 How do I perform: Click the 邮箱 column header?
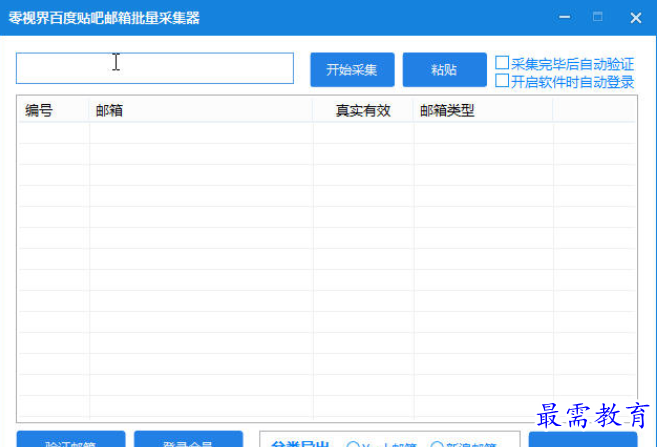coord(201,111)
